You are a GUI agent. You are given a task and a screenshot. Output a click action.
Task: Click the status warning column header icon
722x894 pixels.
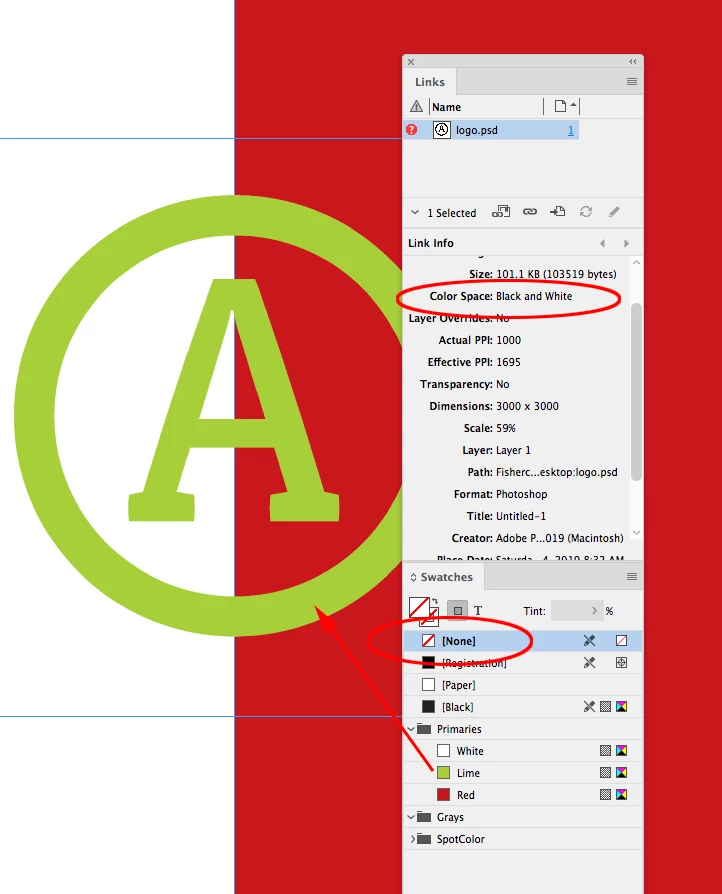416,107
